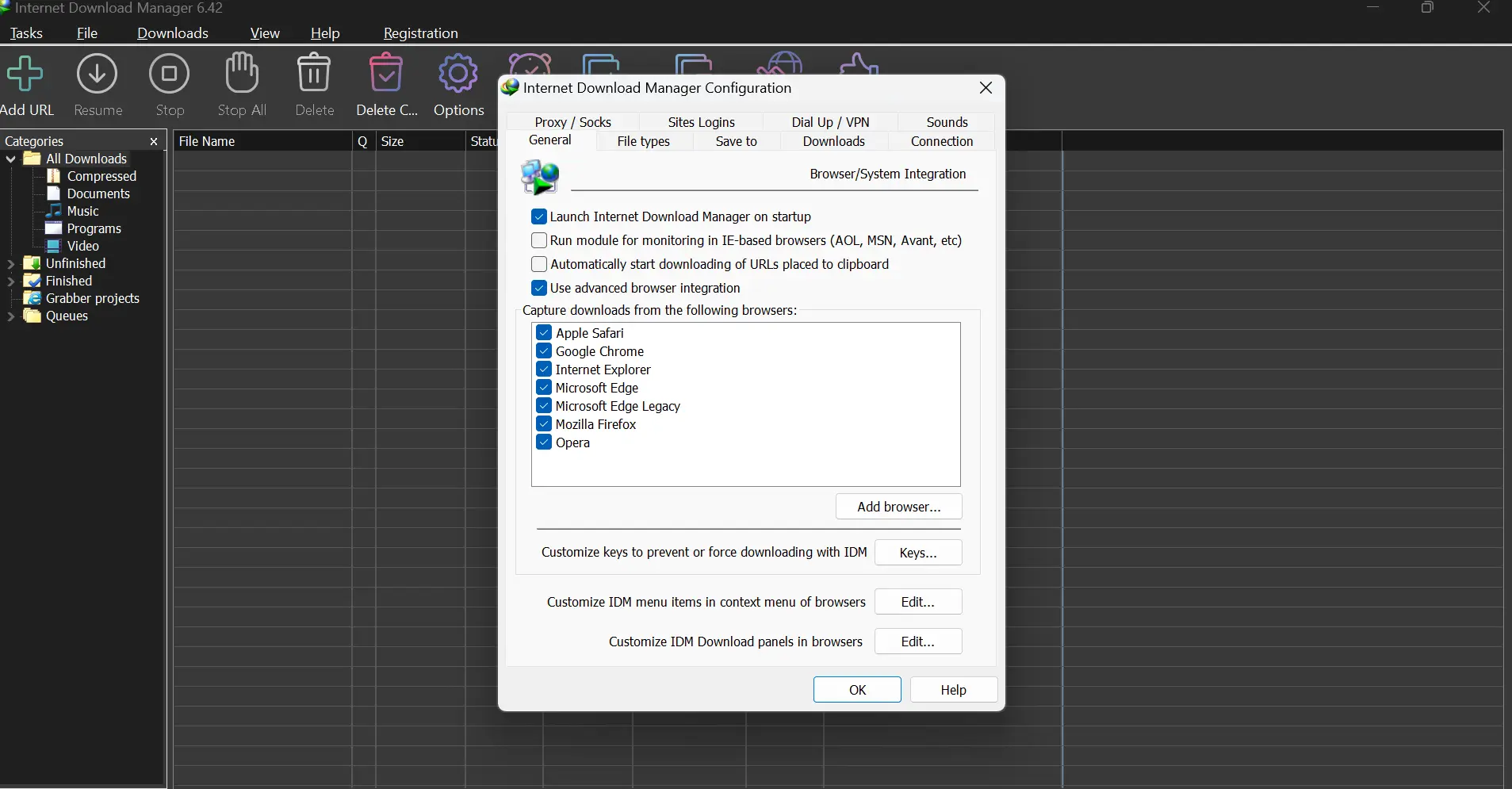
Task: Click the All Downloads folder icon
Action: [x=33, y=159]
